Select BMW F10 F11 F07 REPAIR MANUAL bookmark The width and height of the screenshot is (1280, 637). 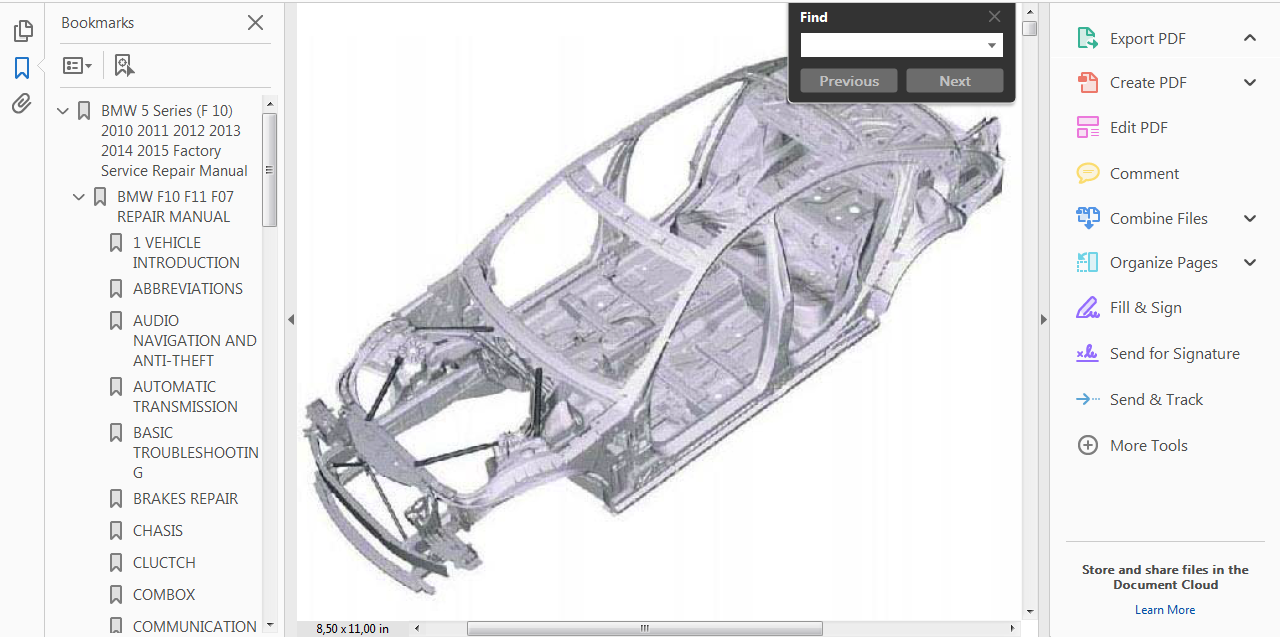click(175, 206)
